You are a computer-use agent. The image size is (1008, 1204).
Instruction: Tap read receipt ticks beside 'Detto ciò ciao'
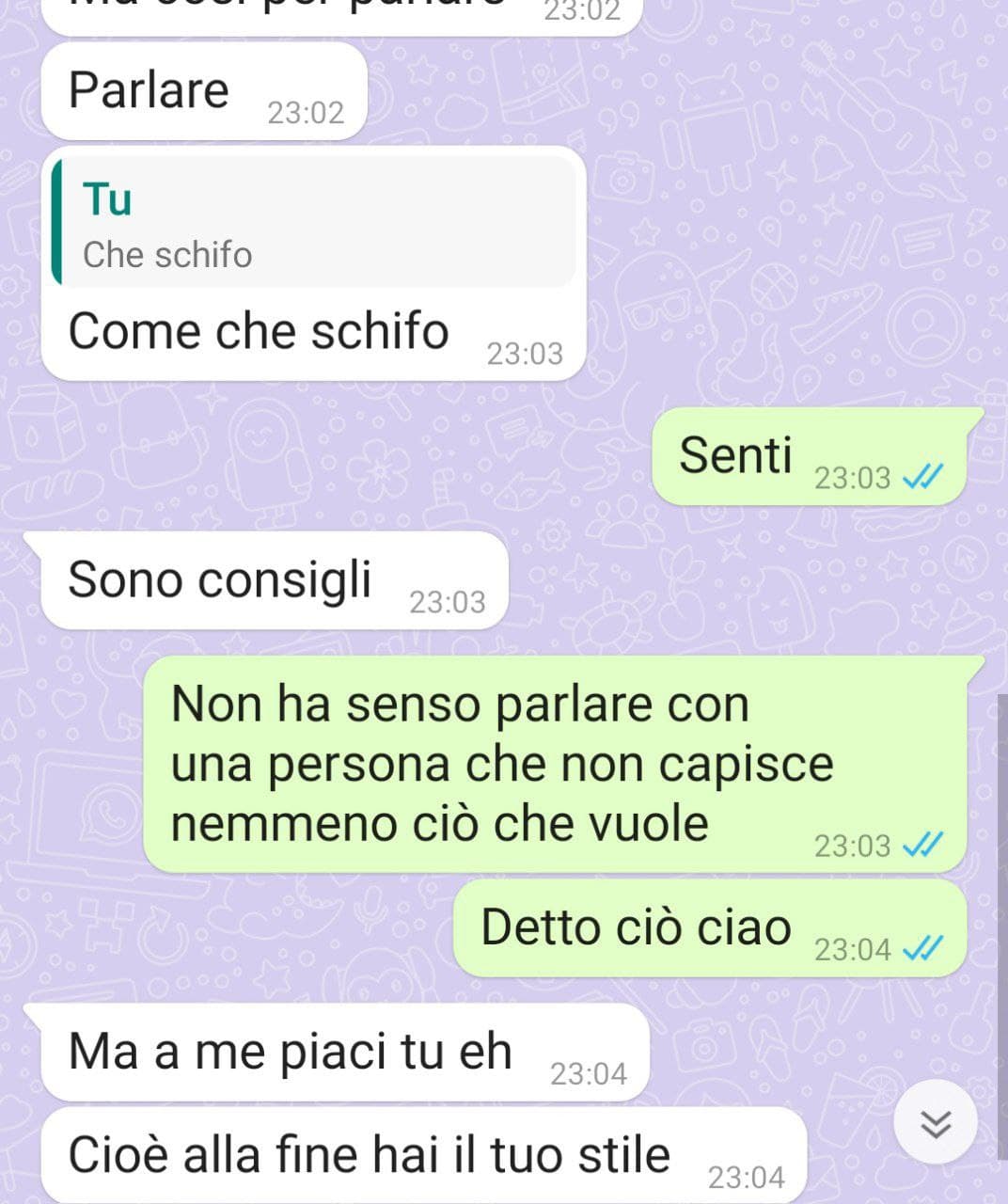(x=922, y=949)
